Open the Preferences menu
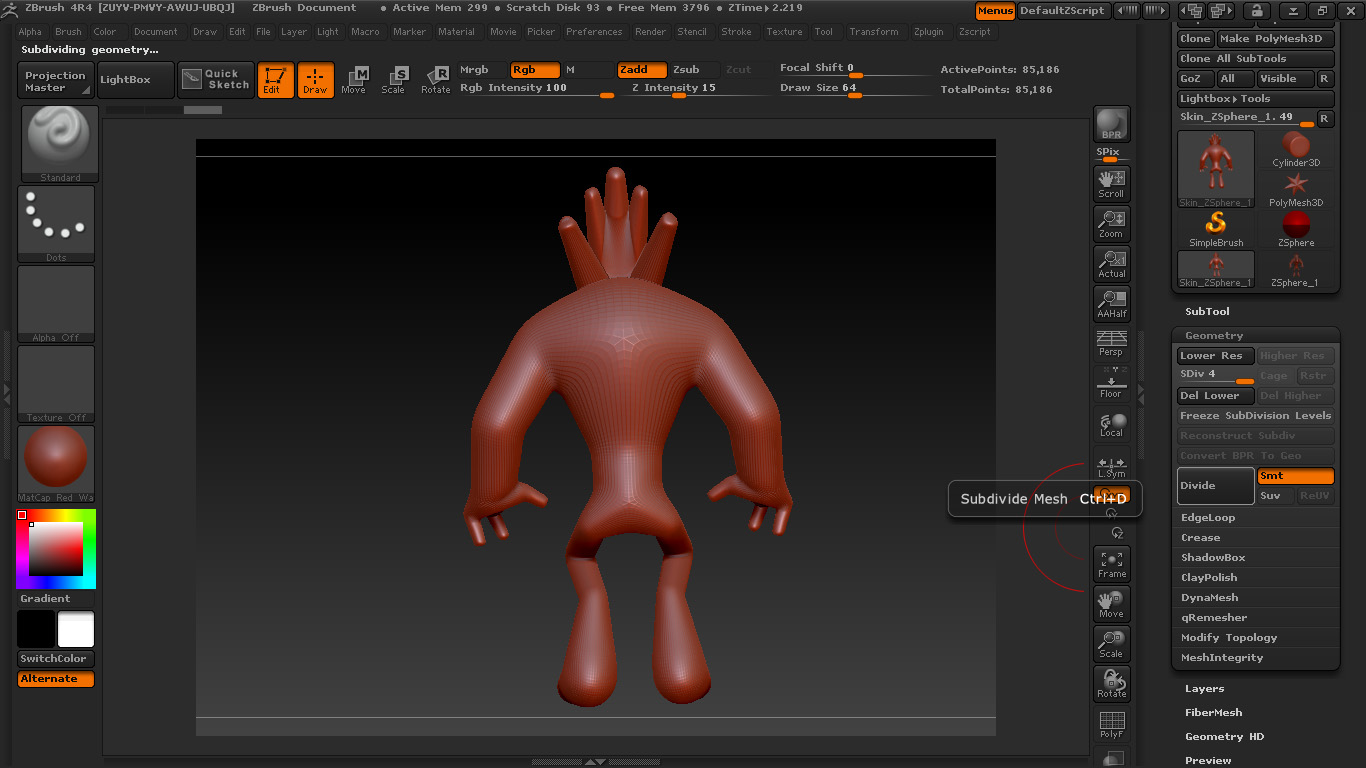The height and width of the screenshot is (768, 1366). click(594, 32)
